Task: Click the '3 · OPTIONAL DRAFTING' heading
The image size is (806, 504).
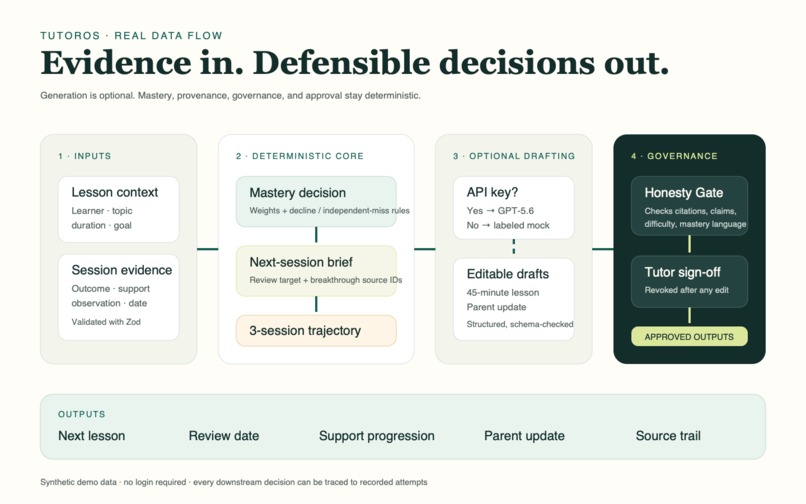Action: (514, 156)
